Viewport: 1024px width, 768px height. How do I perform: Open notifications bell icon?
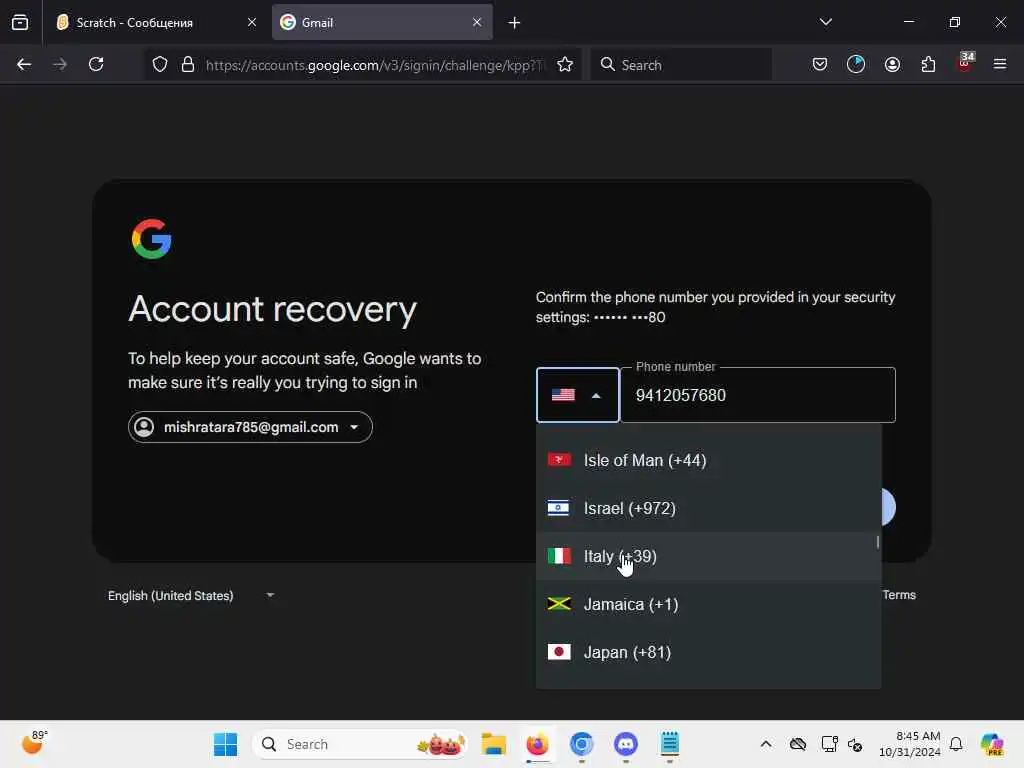[x=956, y=744]
